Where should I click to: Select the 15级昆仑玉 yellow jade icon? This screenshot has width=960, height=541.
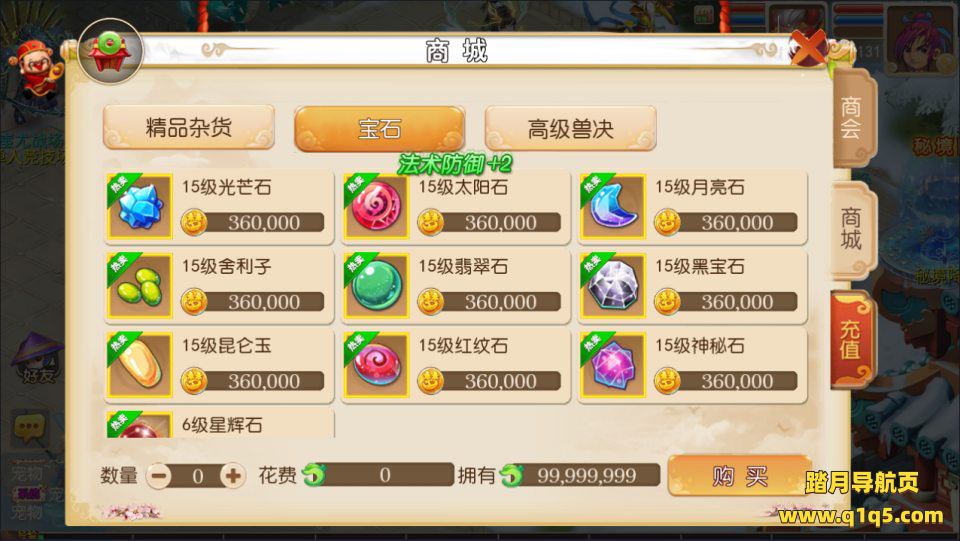(x=140, y=365)
